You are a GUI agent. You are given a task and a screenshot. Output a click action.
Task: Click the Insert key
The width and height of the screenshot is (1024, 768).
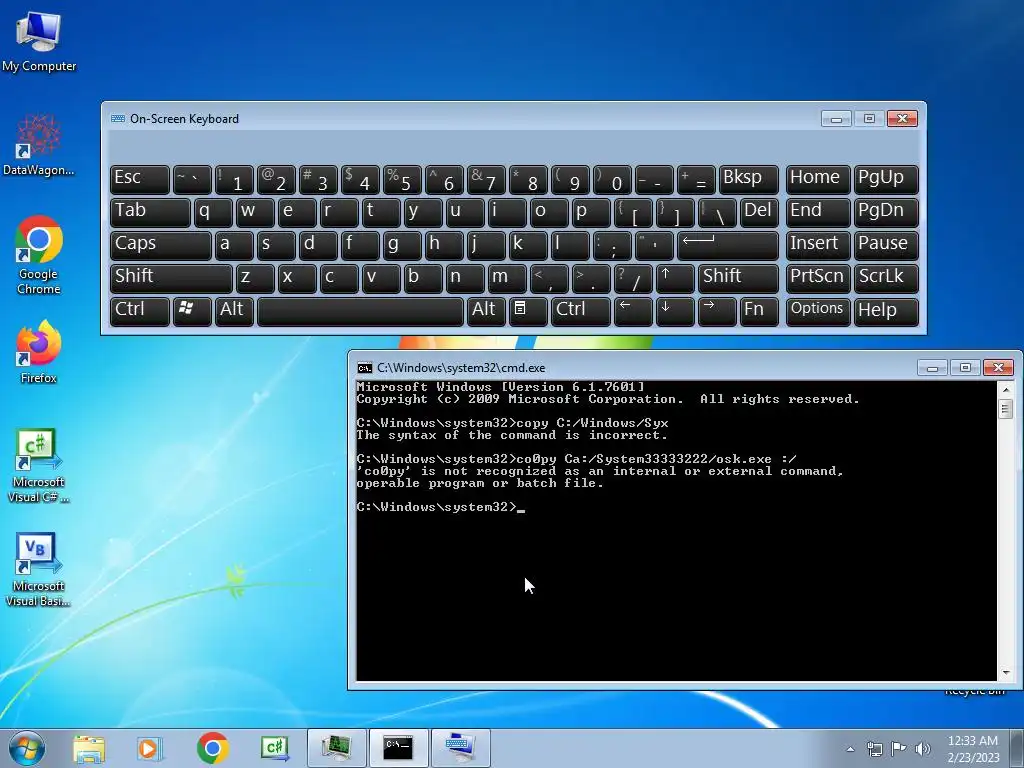pos(818,246)
